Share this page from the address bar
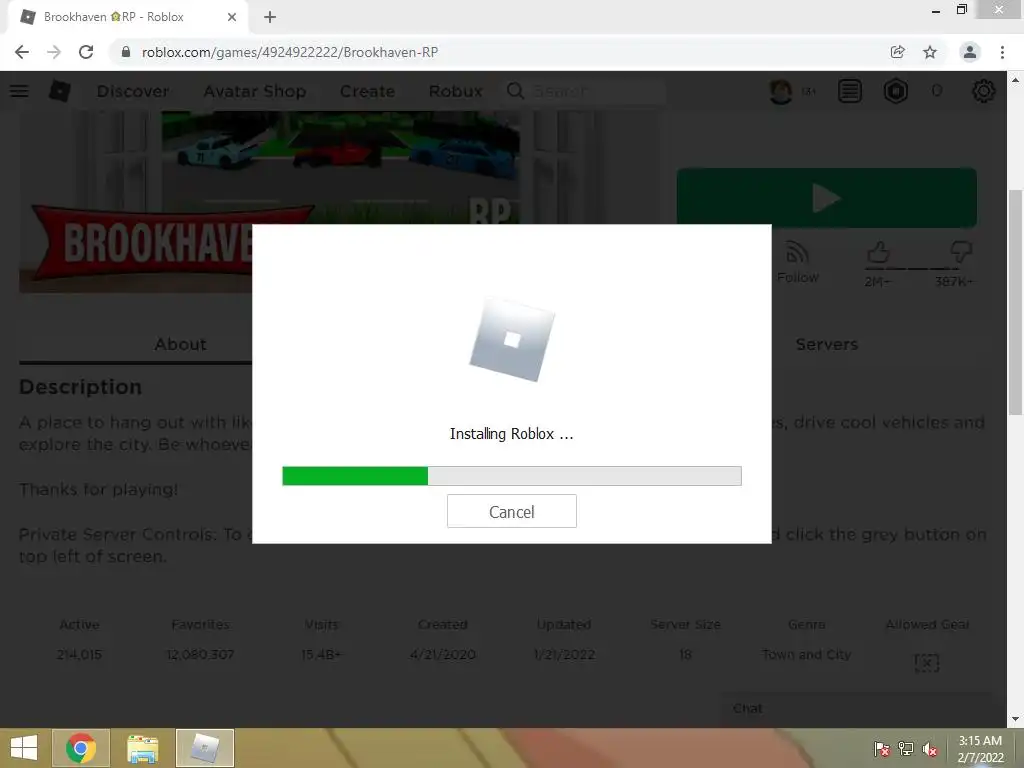 [x=897, y=52]
